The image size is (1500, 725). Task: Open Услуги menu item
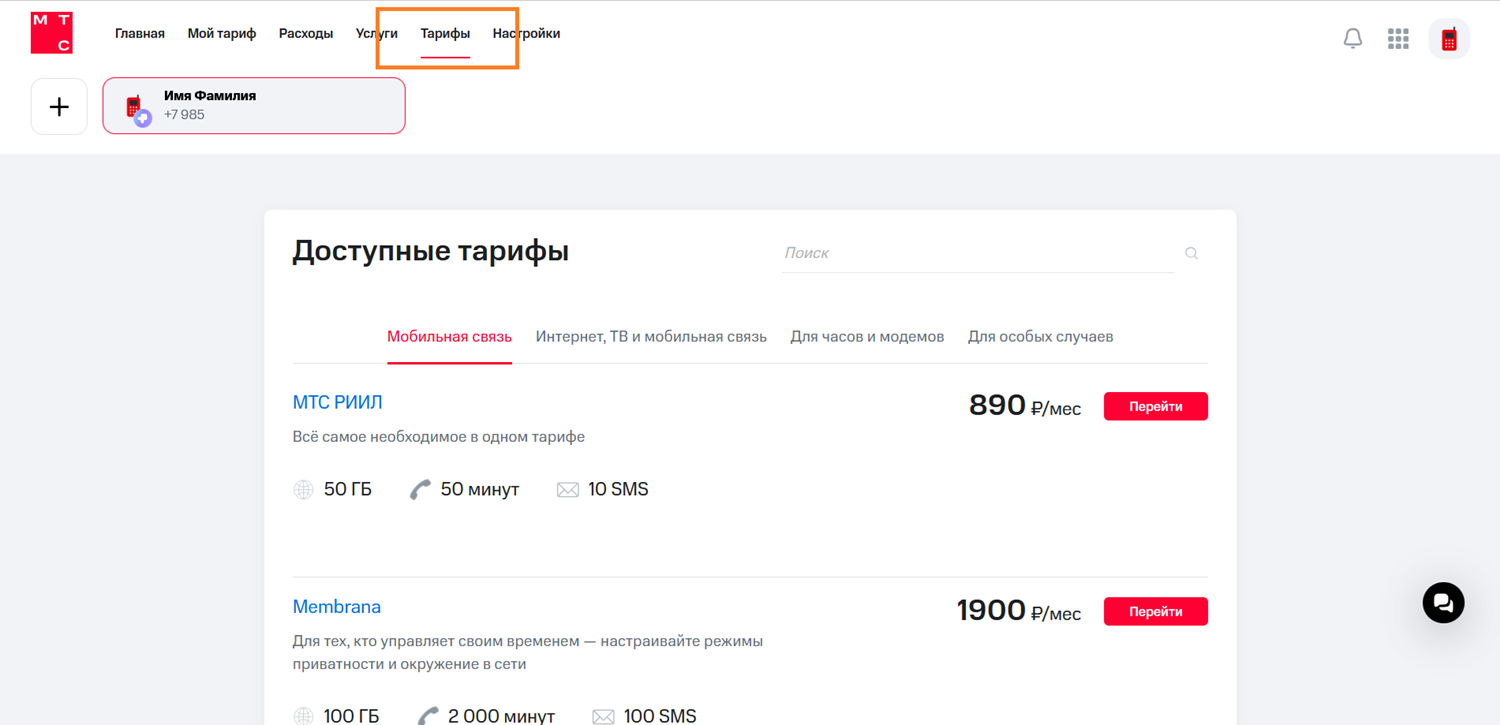click(x=377, y=33)
